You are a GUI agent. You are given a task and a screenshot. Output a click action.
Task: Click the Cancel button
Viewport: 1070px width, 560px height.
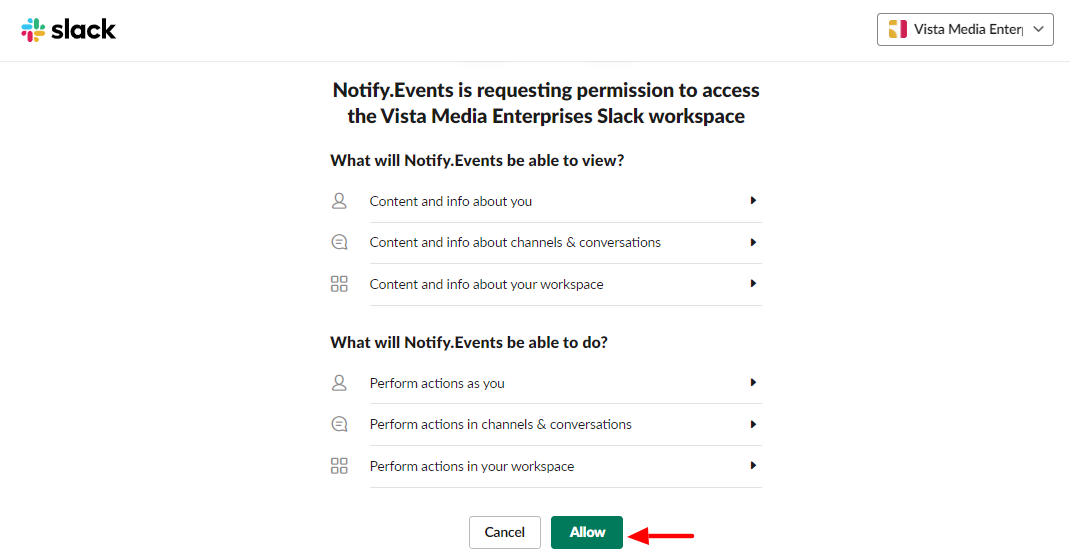click(504, 532)
